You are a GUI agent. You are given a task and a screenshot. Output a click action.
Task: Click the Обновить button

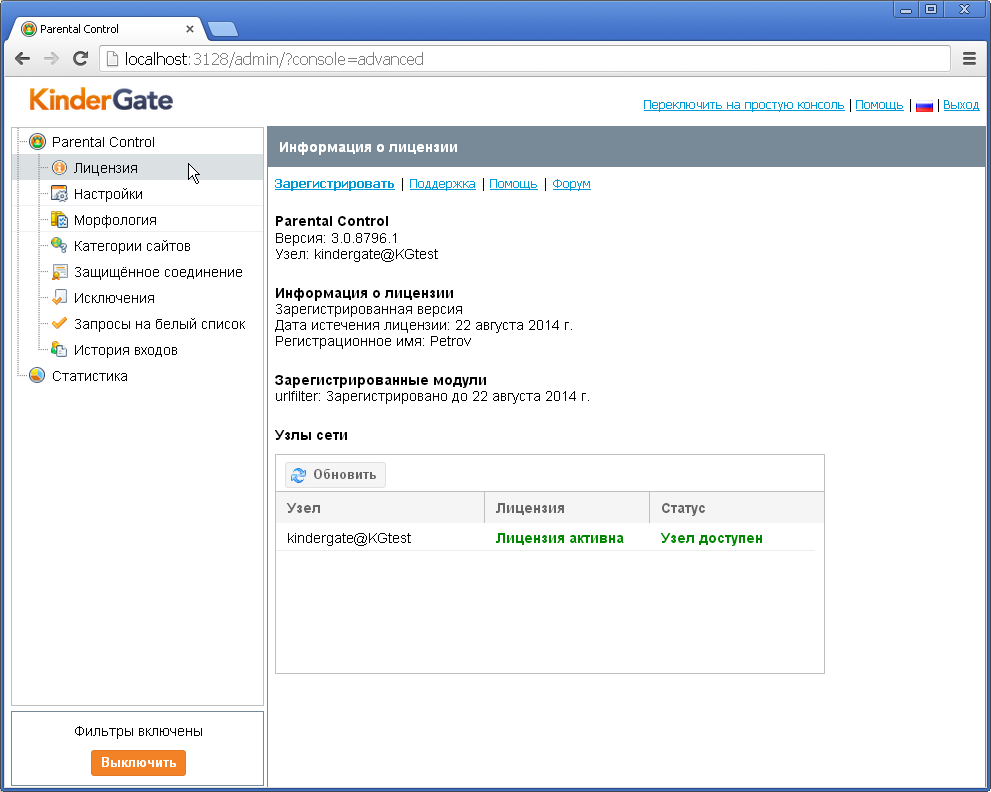point(335,475)
